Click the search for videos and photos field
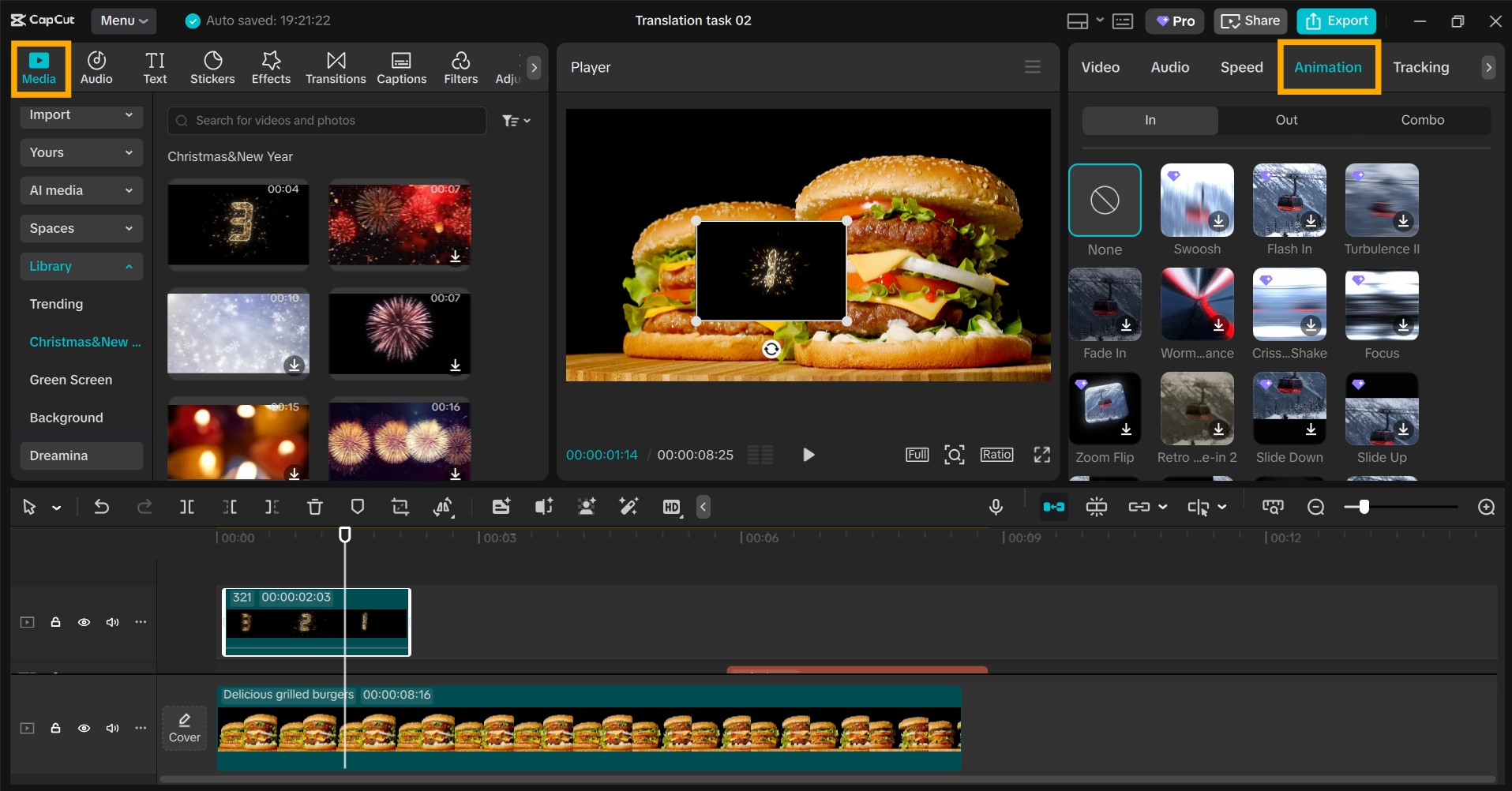Screen dimensions: 1512x791 (327, 121)
